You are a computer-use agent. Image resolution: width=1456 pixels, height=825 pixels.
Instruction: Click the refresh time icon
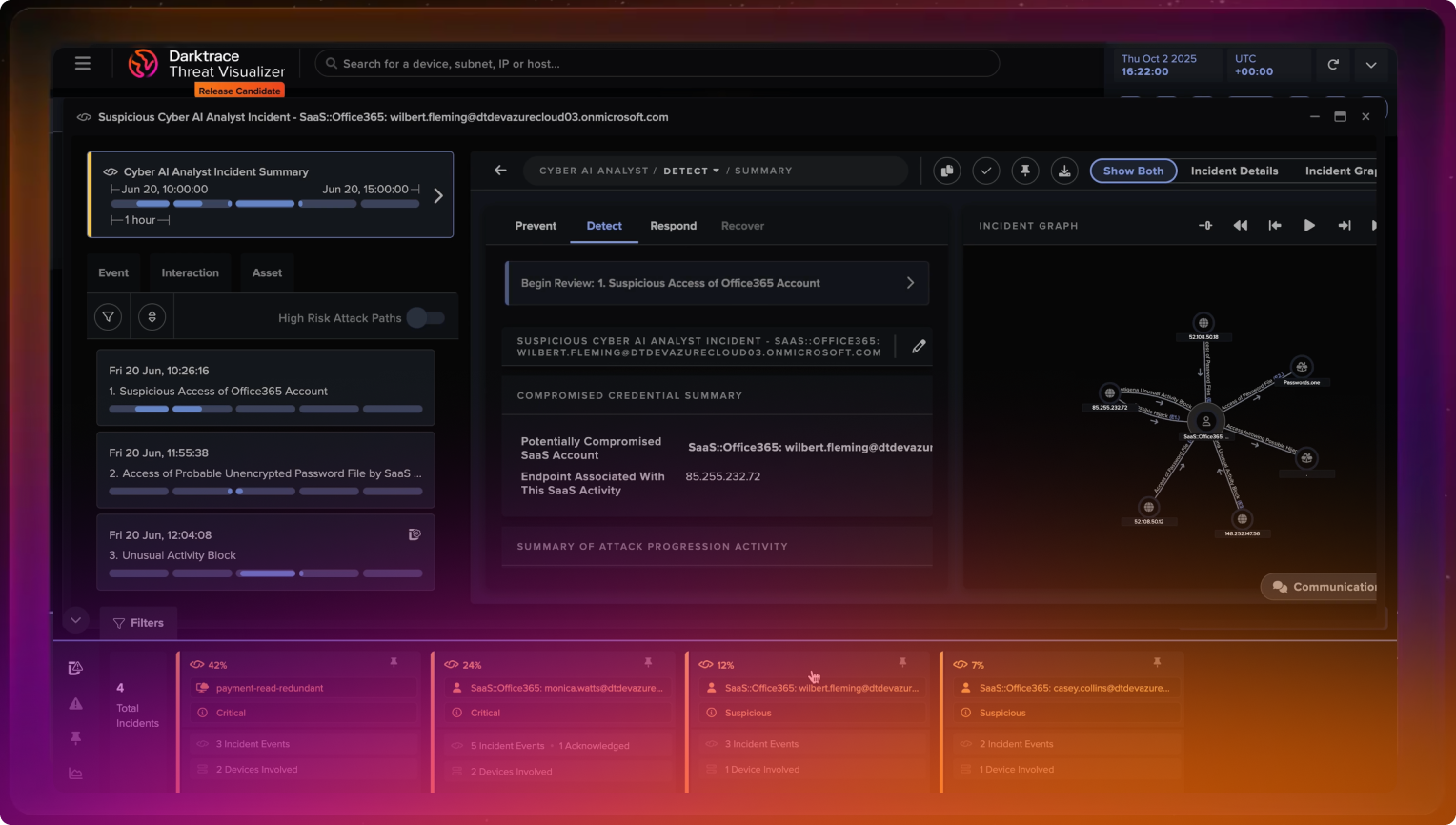point(1333,65)
